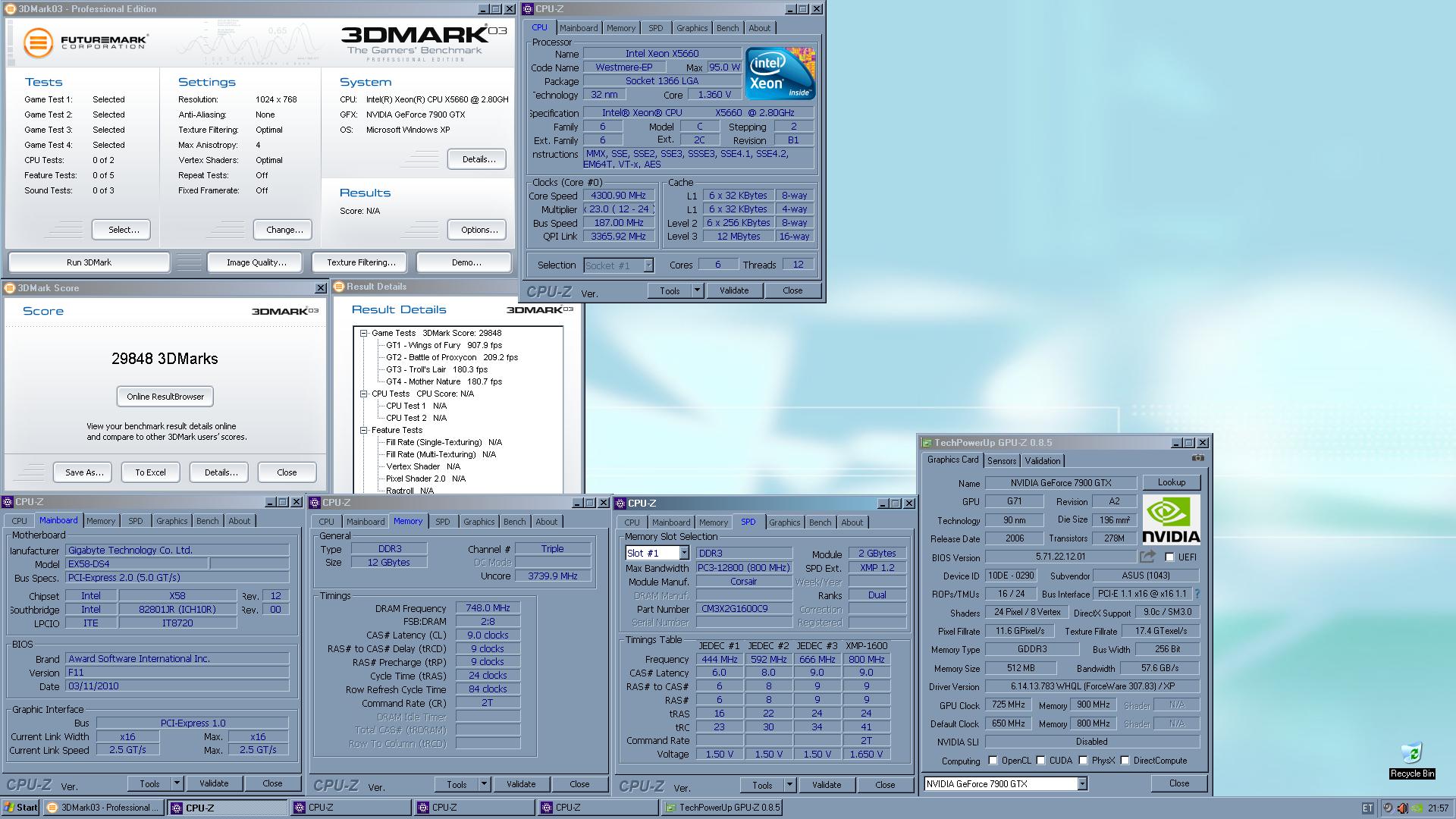Click the Result Details window title icon
The image size is (1456, 819).
tap(339, 287)
